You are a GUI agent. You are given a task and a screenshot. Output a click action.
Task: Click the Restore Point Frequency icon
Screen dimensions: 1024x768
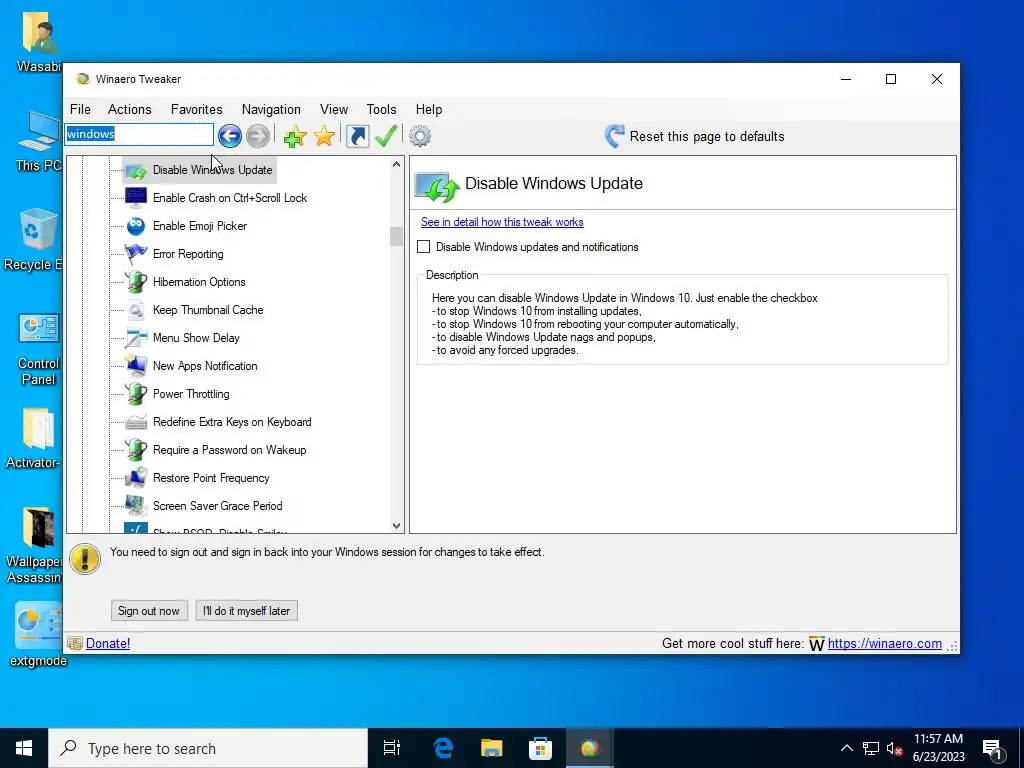136,478
